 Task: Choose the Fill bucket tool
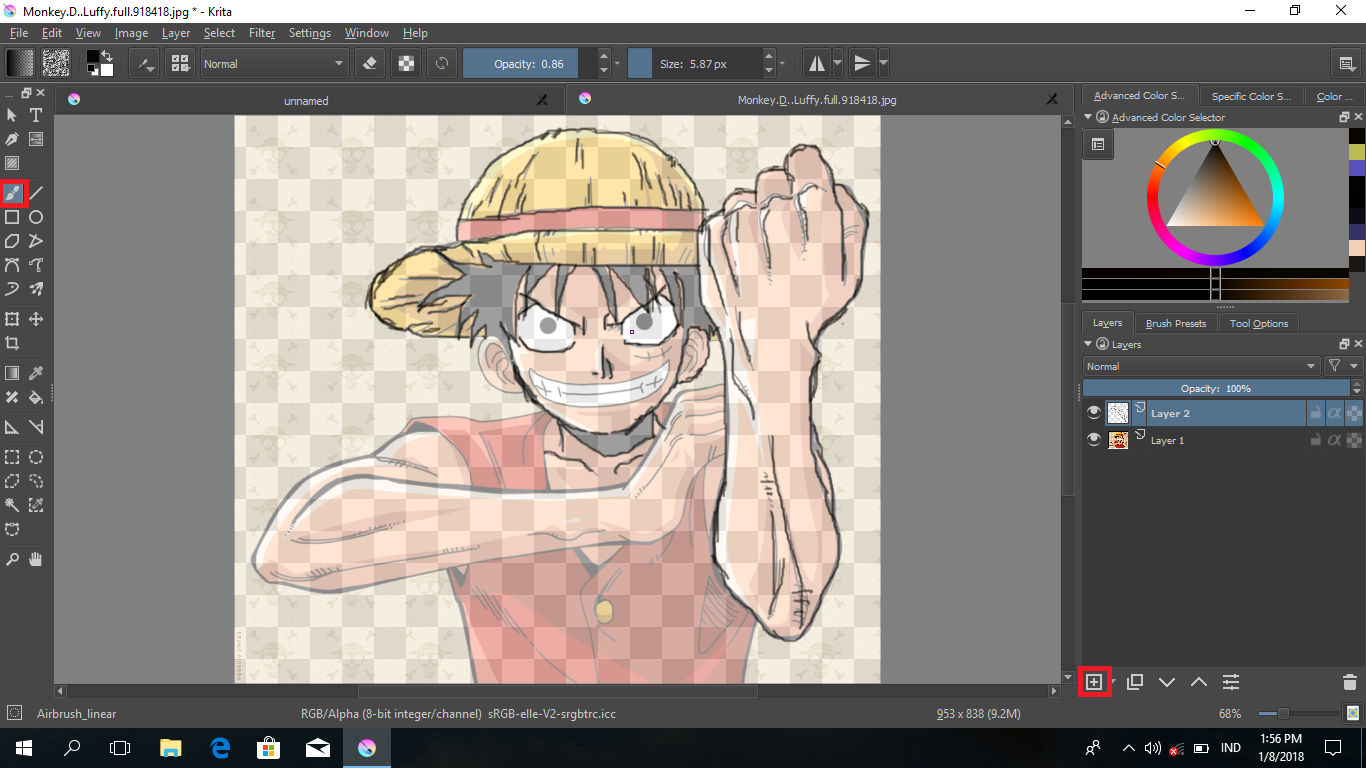36,397
